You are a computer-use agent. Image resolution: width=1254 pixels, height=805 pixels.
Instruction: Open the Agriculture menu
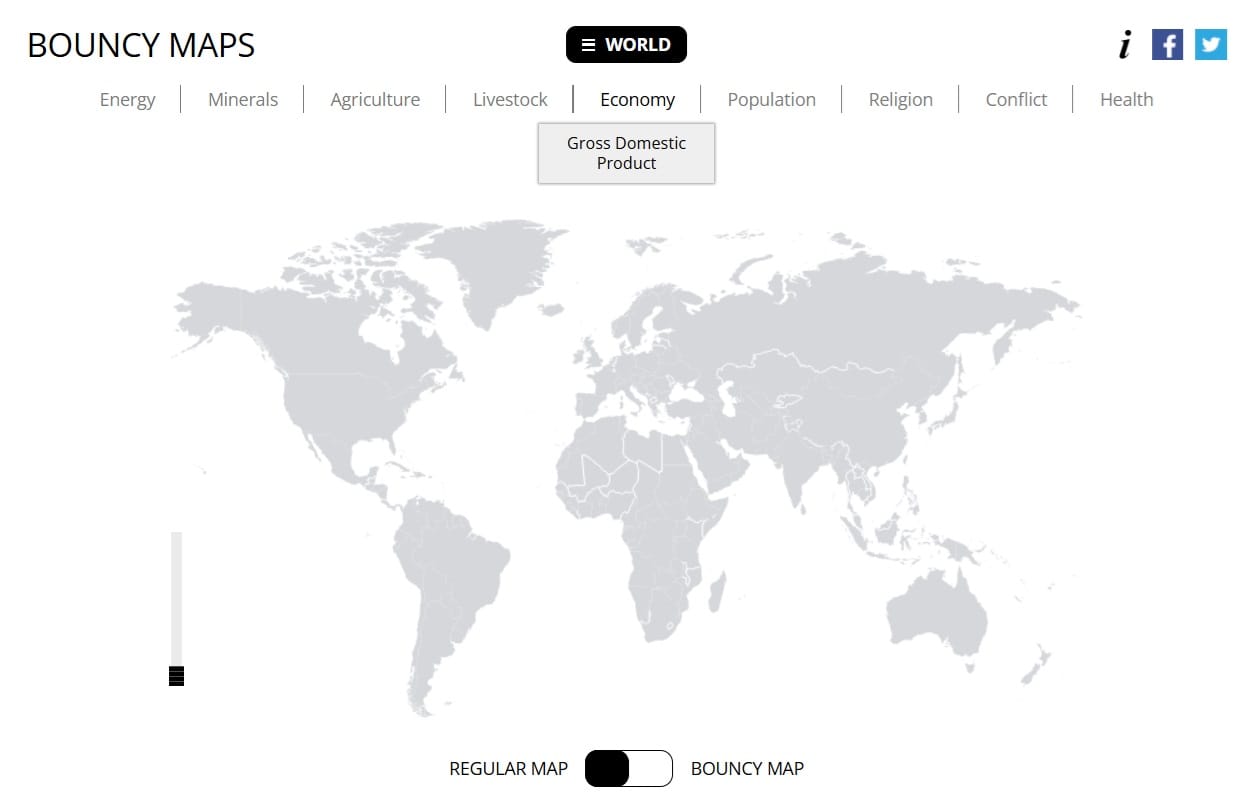pyautogui.click(x=375, y=100)
